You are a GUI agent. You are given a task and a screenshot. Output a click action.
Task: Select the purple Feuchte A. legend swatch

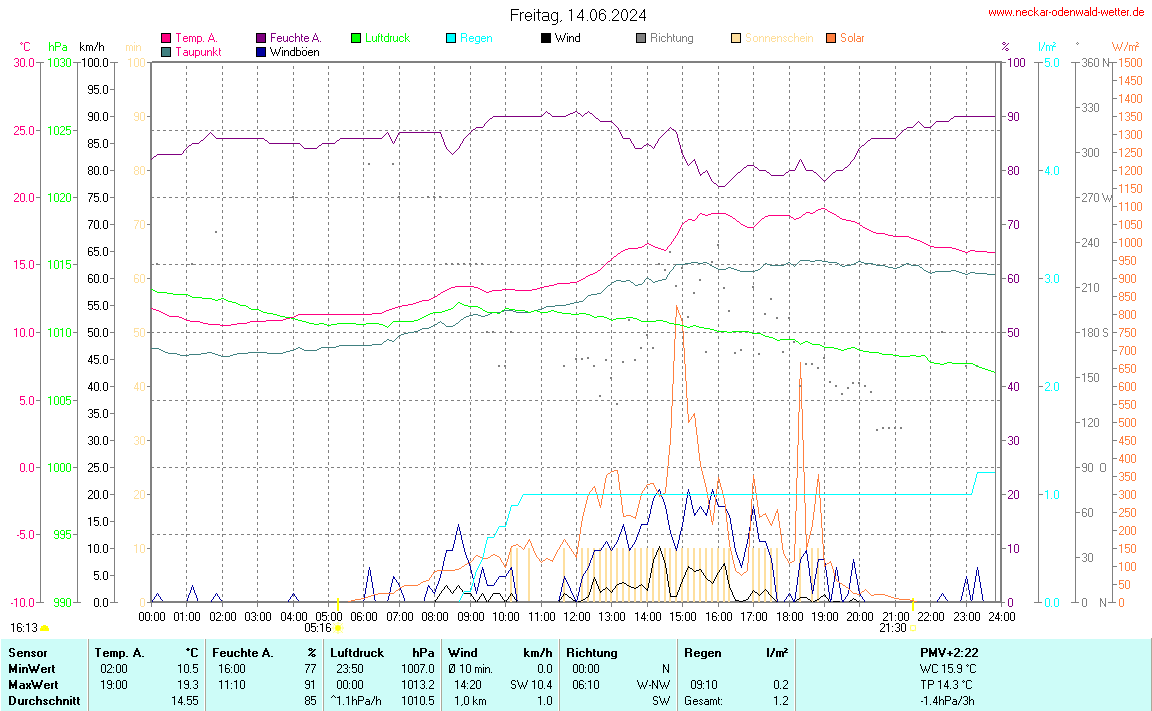(x=261, y=38)
